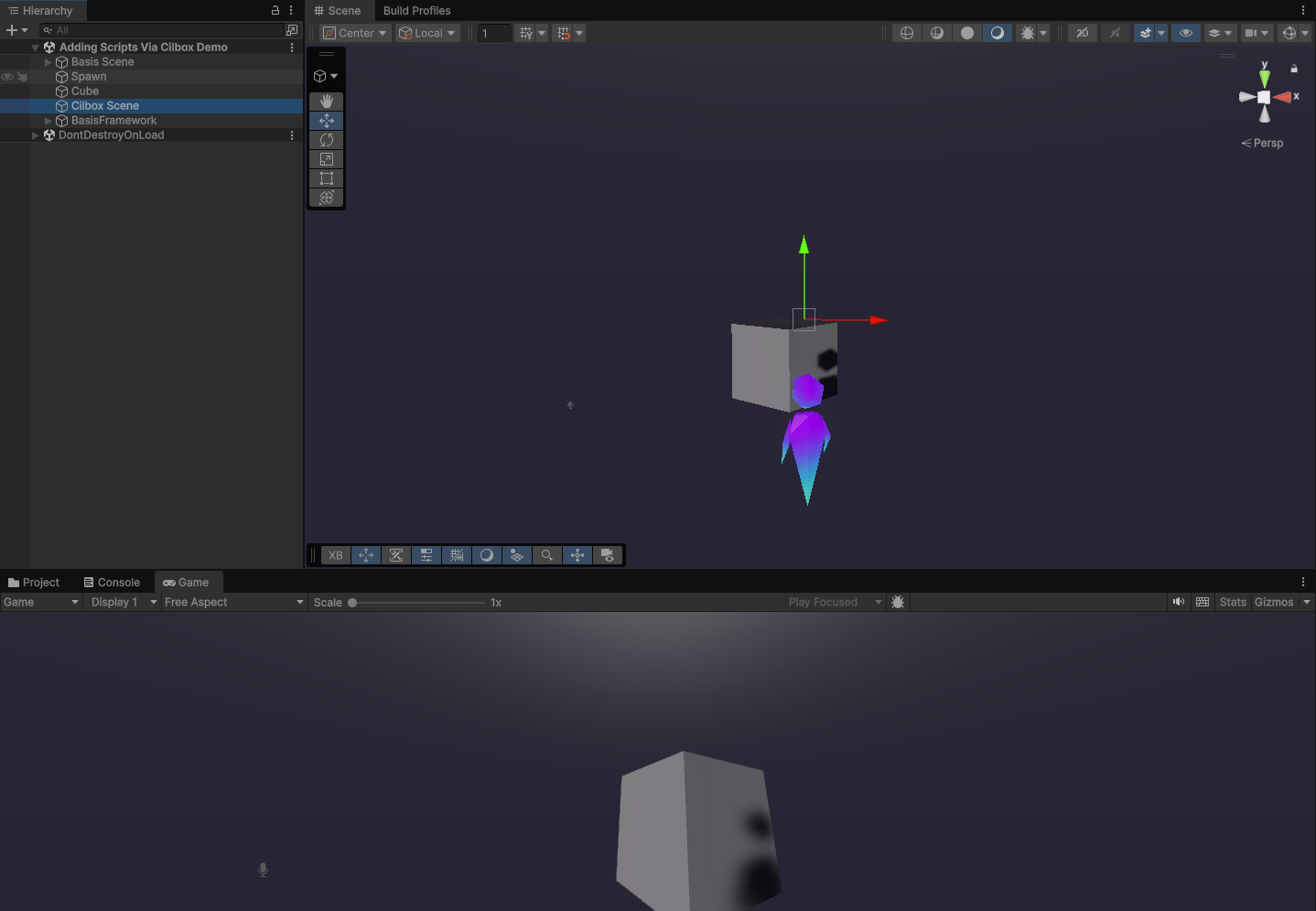Viewport: 1316px width, 911px height.
Task: Click the search magnifier in the scene overlay bar
Action: pyautogui.click(x=547, y=555)
